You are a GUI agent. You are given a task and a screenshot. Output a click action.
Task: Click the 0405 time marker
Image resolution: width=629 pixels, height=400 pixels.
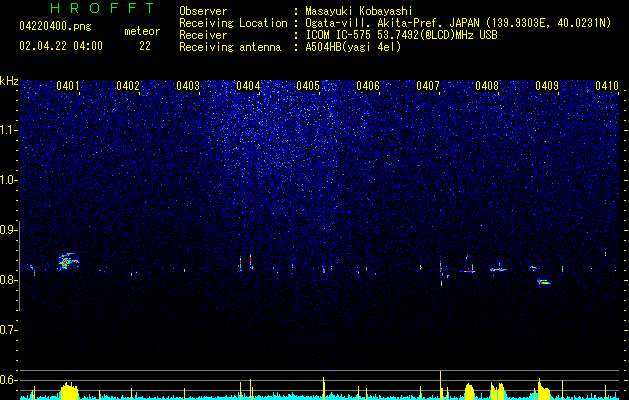pyautogui.click(x=308, y=86)
